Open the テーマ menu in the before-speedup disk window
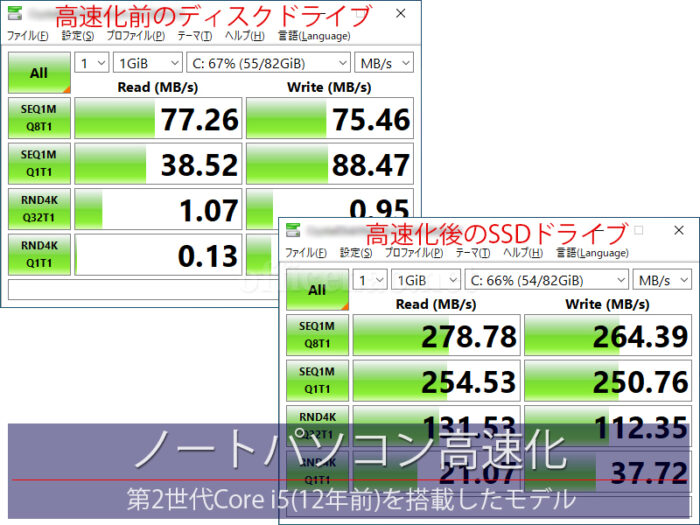Image resolution: width=700 pixels, height=525 pixels. pos(195,36)
